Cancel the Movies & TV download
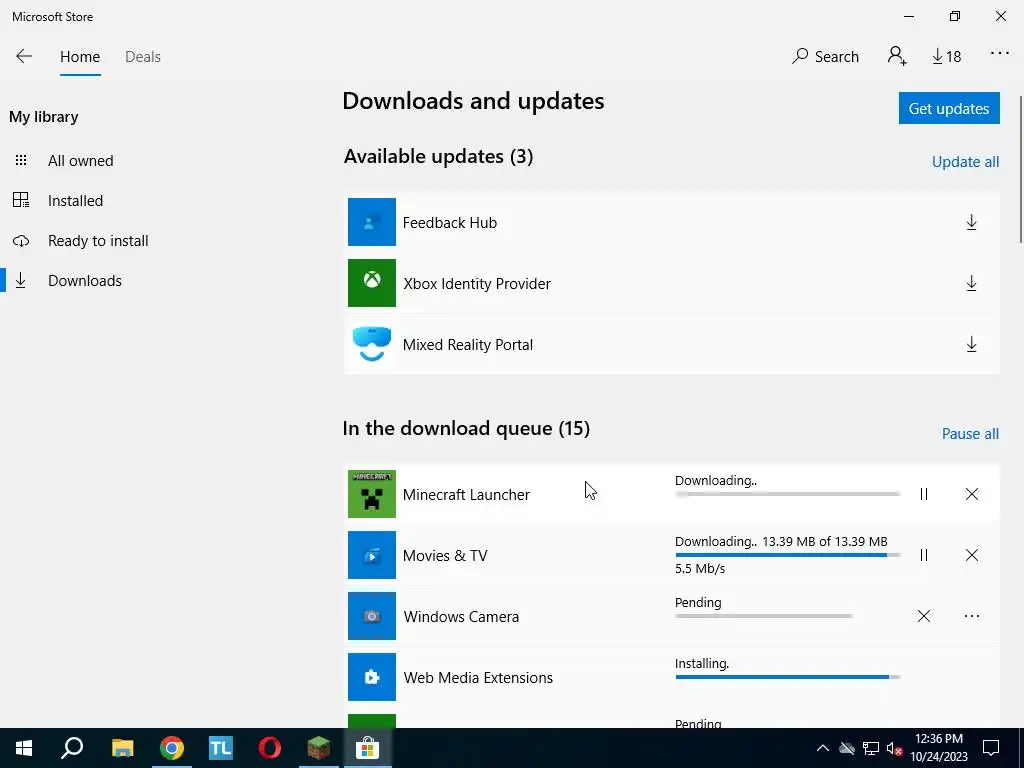1024x768 pixels. point(972,555)
